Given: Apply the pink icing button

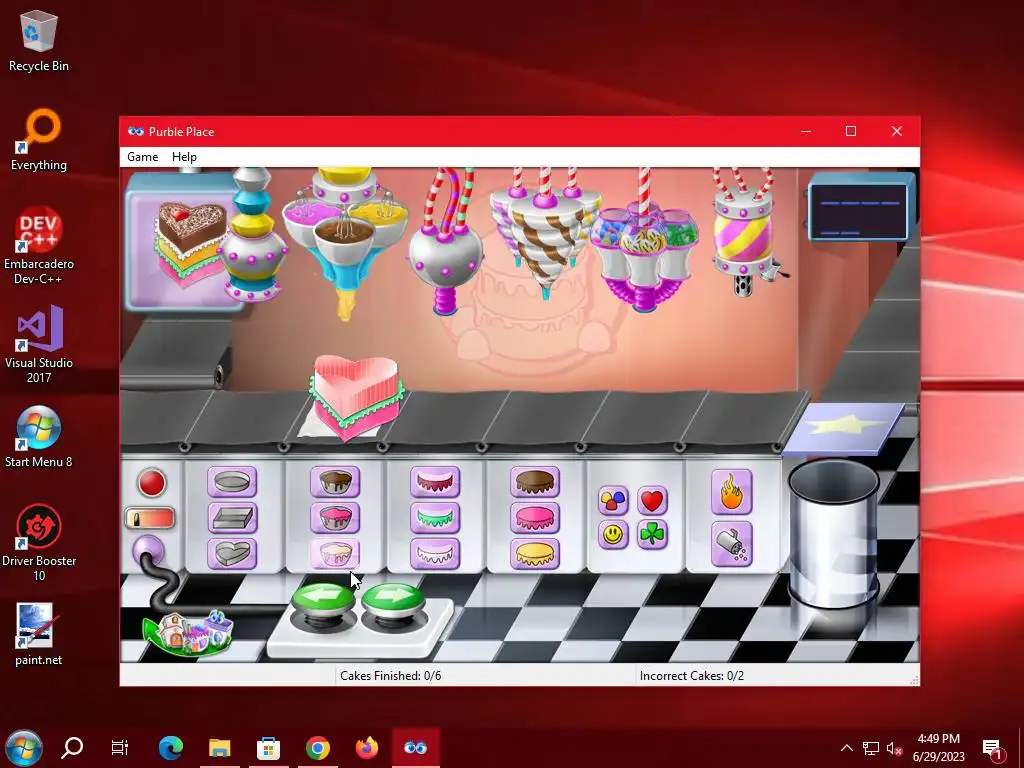Looking at the screenshot, I should [535, 519].
